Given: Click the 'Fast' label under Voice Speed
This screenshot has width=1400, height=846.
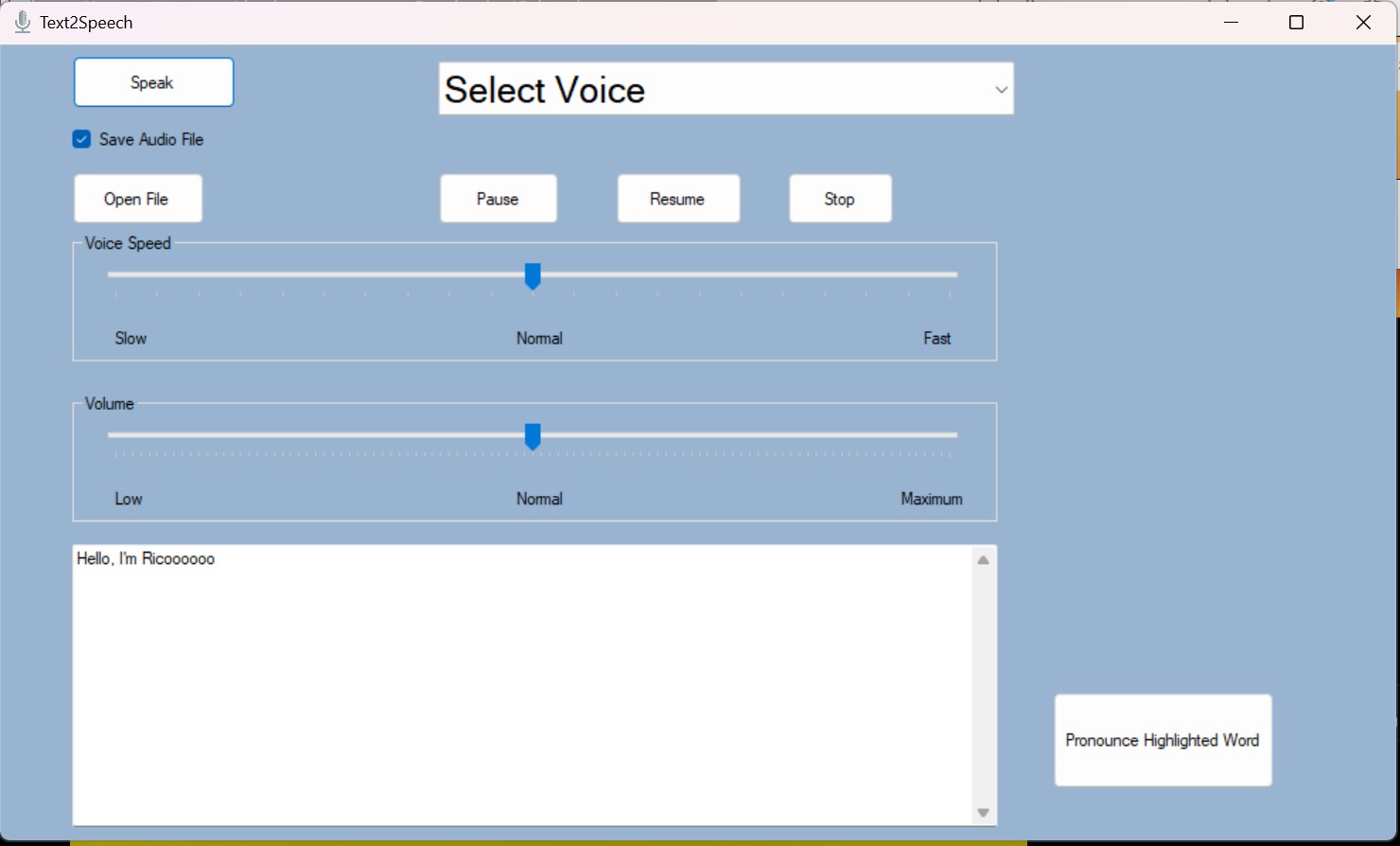Looking at the screenshot, I should (937, 338).
